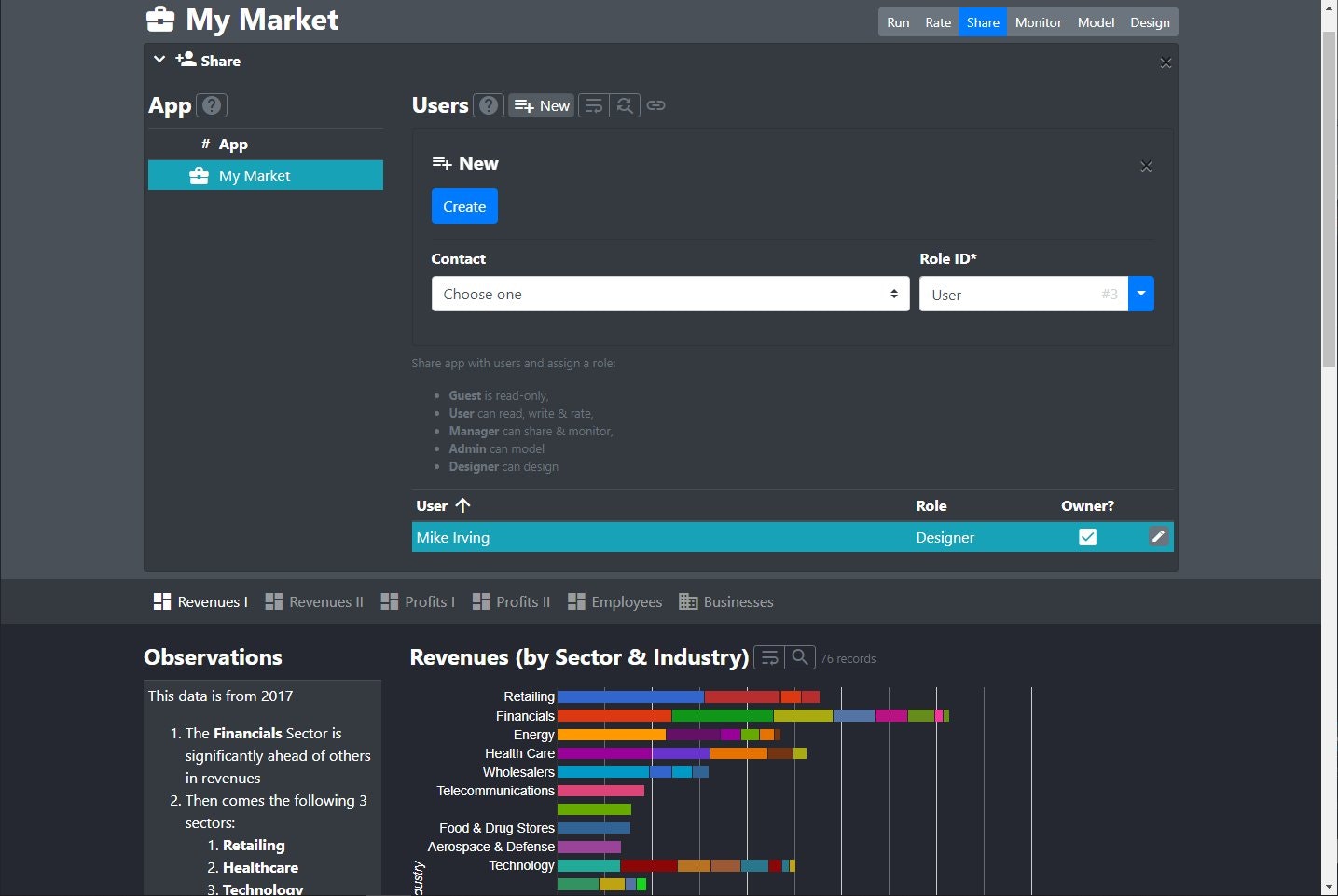Click the # App header row
The image size is (1338, 896).
pos(266,144)
